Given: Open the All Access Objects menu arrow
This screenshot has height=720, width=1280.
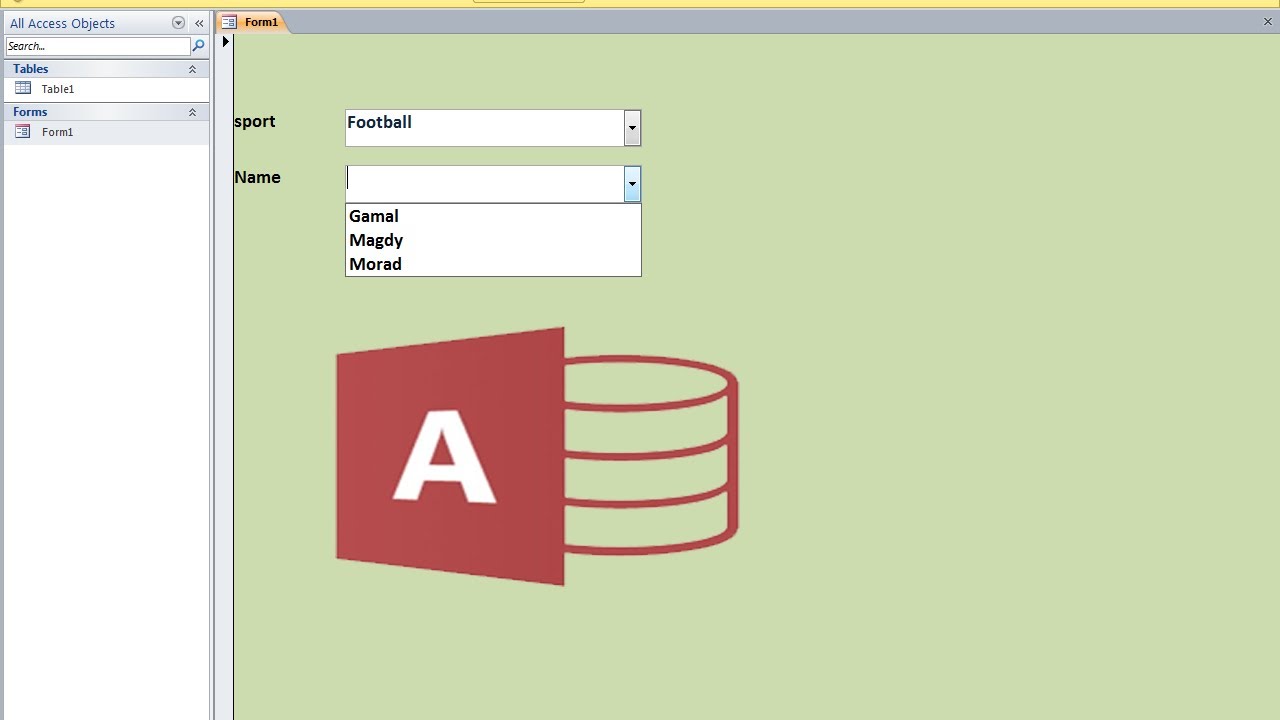Looking at the screenshot, I should tap(178, 23).
